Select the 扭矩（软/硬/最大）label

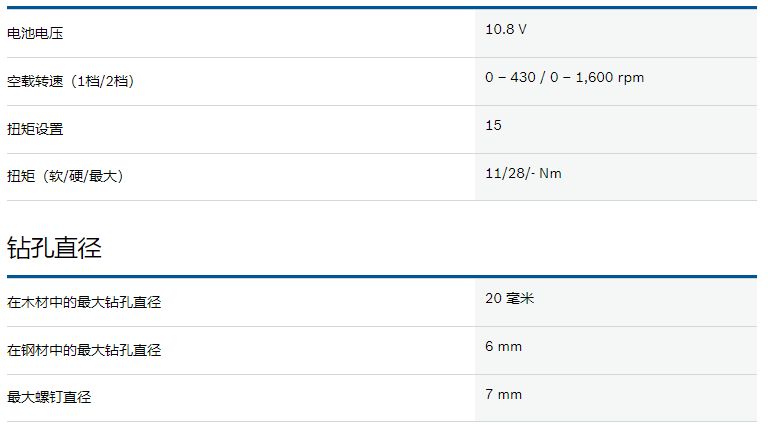coord(65,176)
